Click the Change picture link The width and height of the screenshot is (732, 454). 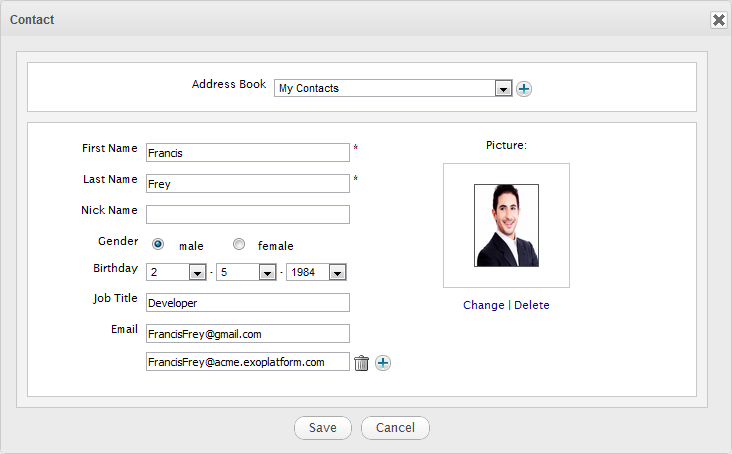click(483, 305)
